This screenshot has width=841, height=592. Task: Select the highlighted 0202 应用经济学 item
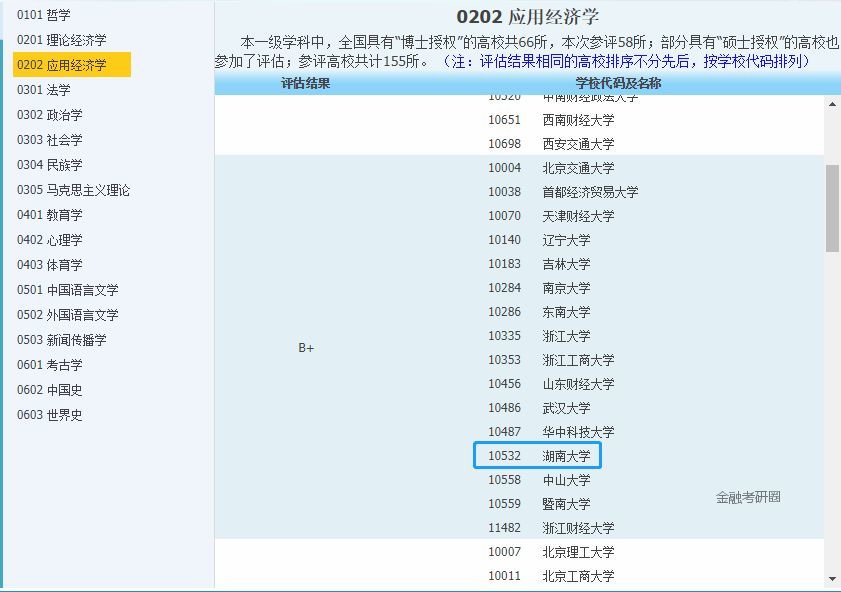click(x=72, y=65)
